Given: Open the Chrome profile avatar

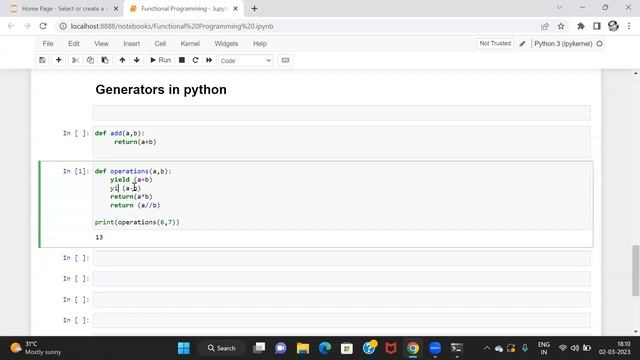Looking at the screenshot, I should [613, 26].
